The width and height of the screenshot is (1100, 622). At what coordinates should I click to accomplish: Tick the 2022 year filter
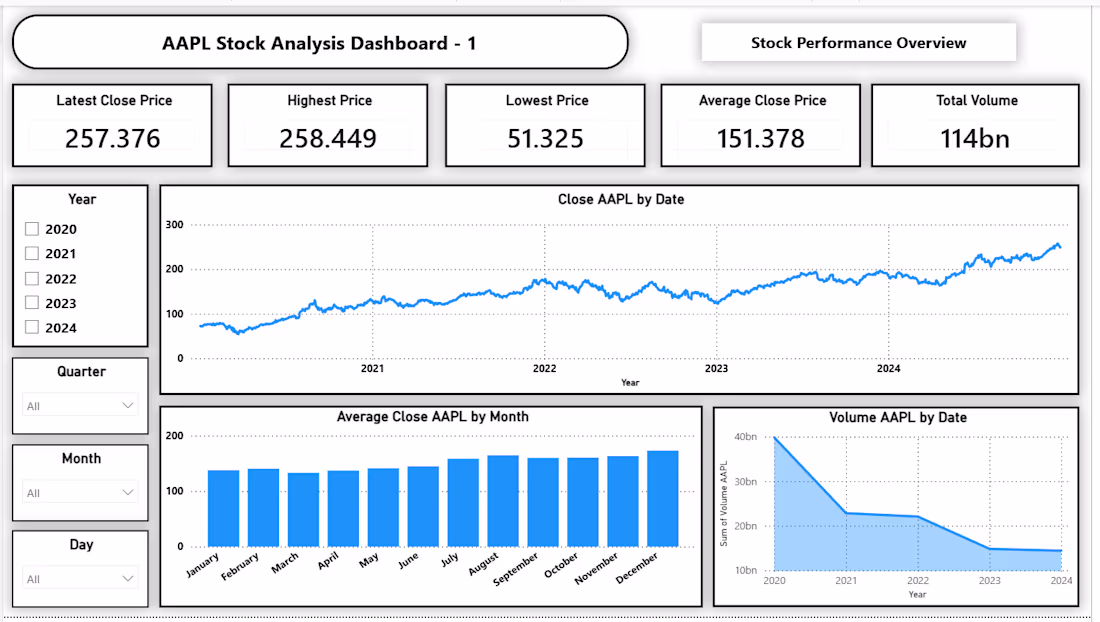pyautogui.click(x=32, y=278)
